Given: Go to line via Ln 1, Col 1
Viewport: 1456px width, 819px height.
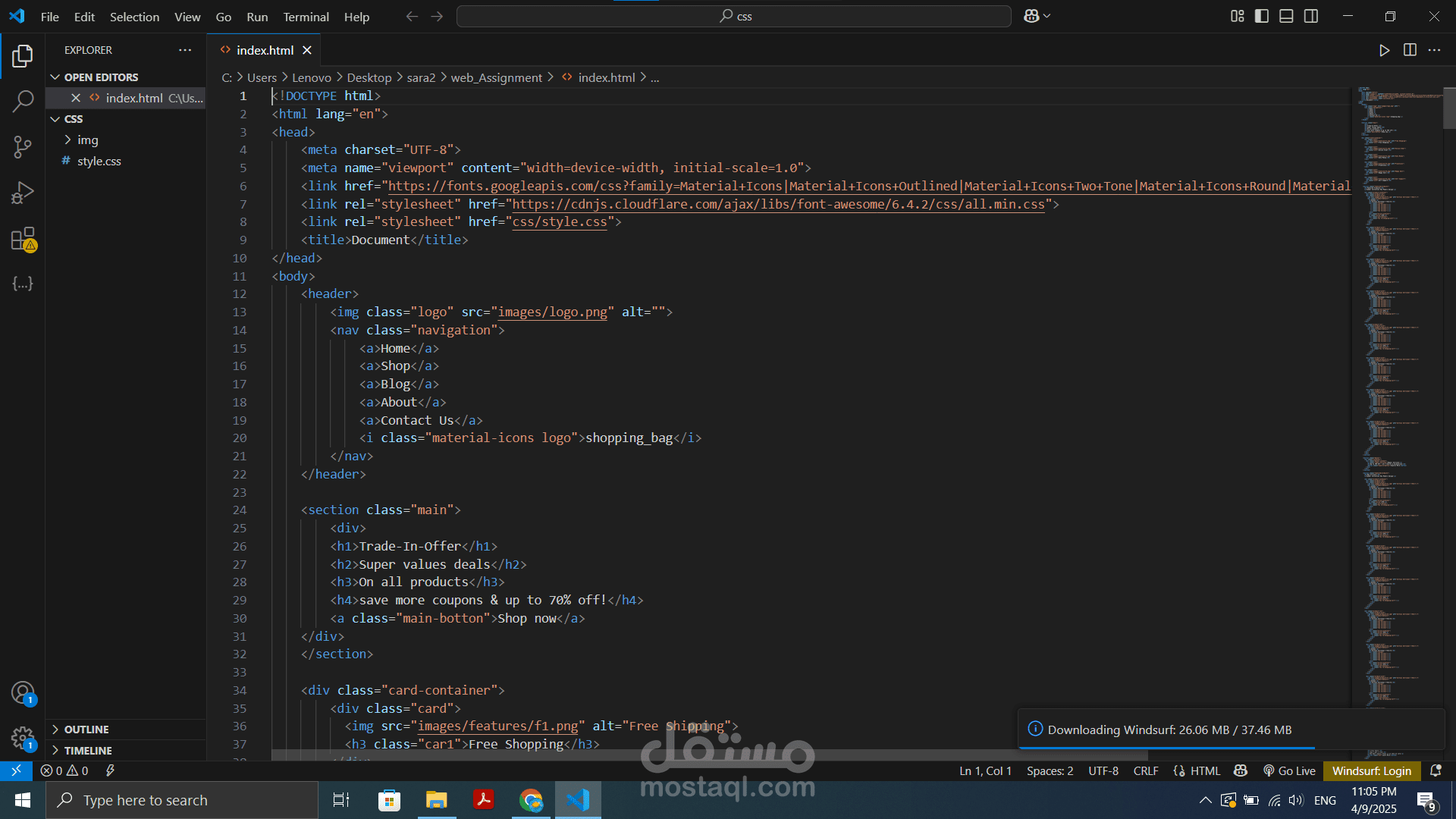Looking at the screenshot, I should (985, 770).
